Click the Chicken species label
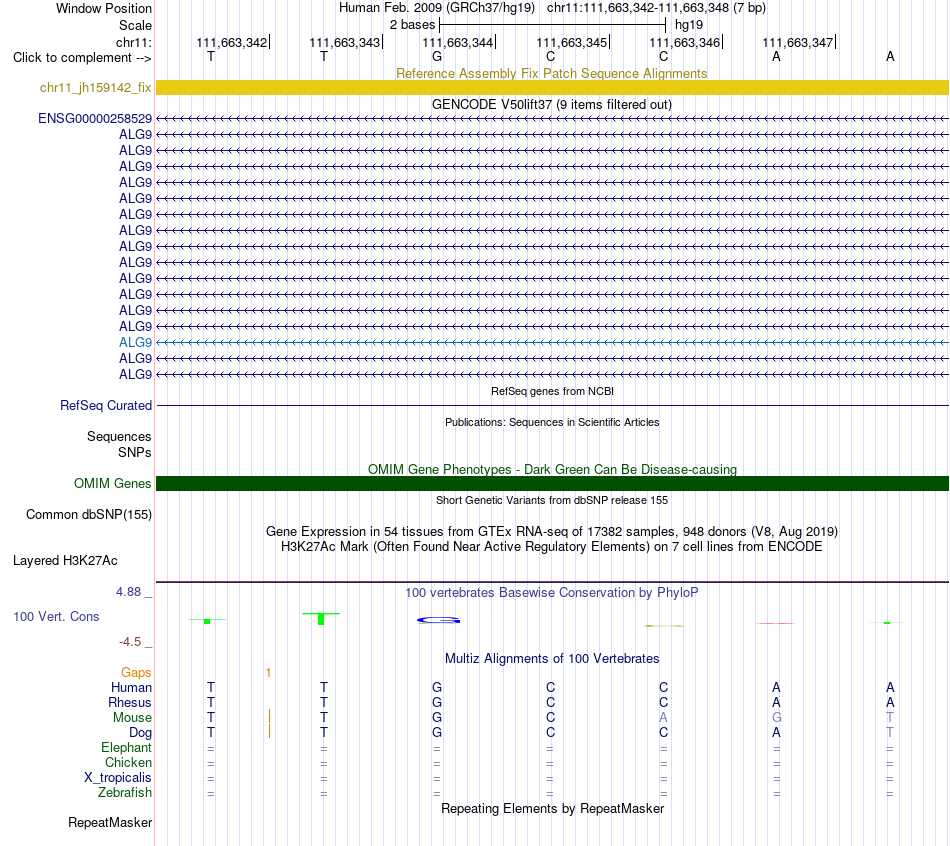Image resolution: width=950 pixels, height=846 pixels. (x=128, y=762)
